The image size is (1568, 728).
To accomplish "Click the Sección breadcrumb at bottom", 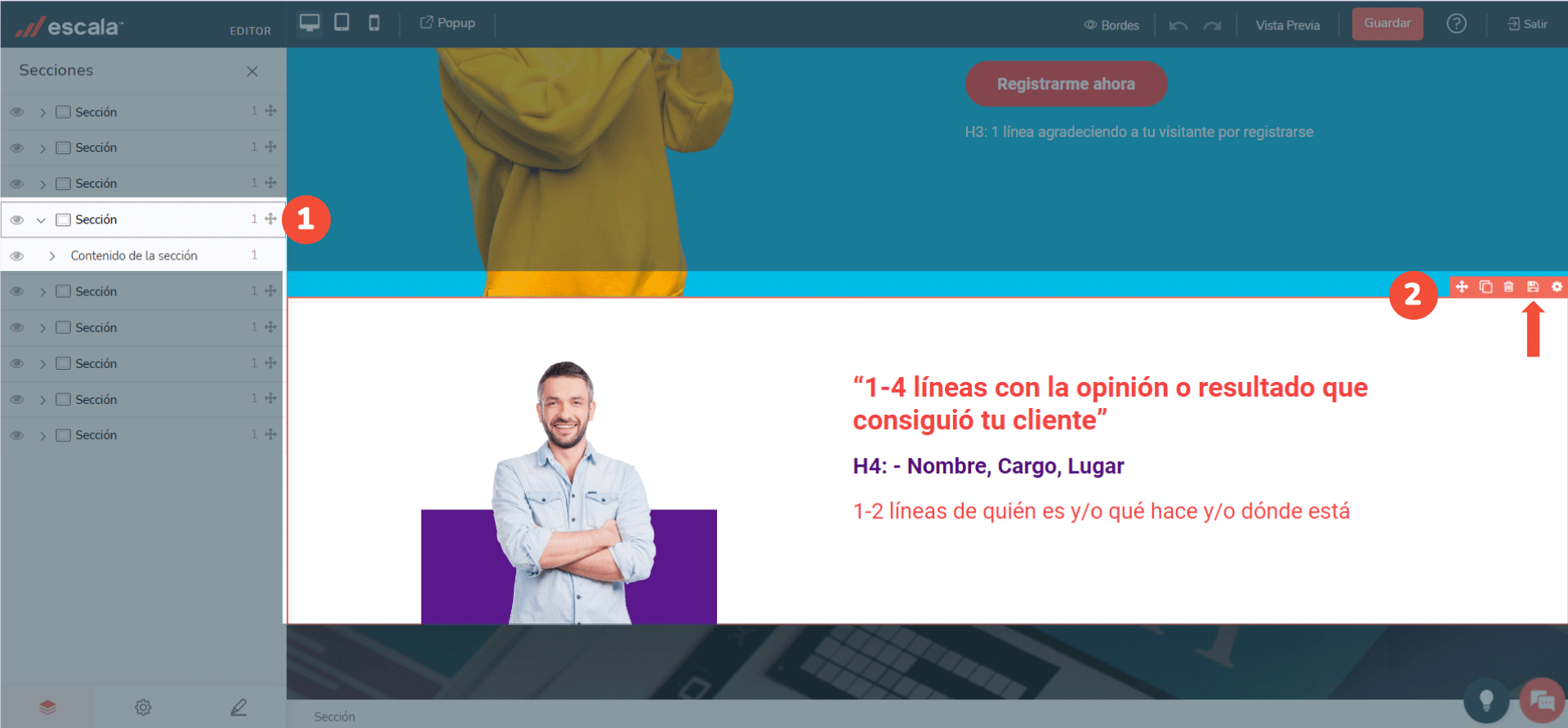I will tap(335, 717).
